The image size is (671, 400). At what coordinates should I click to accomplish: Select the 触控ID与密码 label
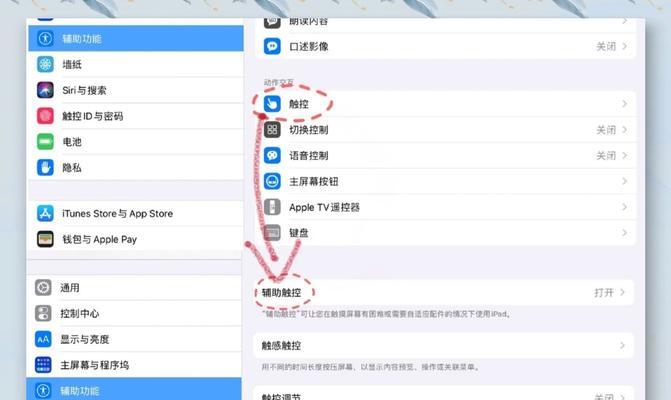93,116
